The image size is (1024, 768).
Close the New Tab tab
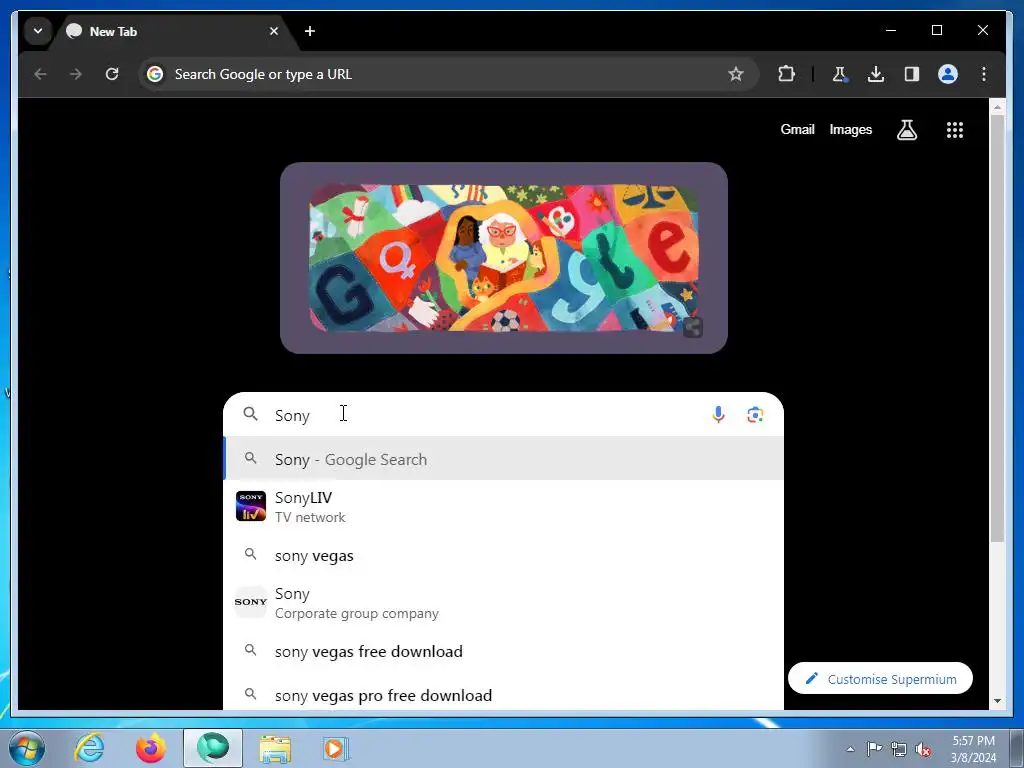(274, 31)
